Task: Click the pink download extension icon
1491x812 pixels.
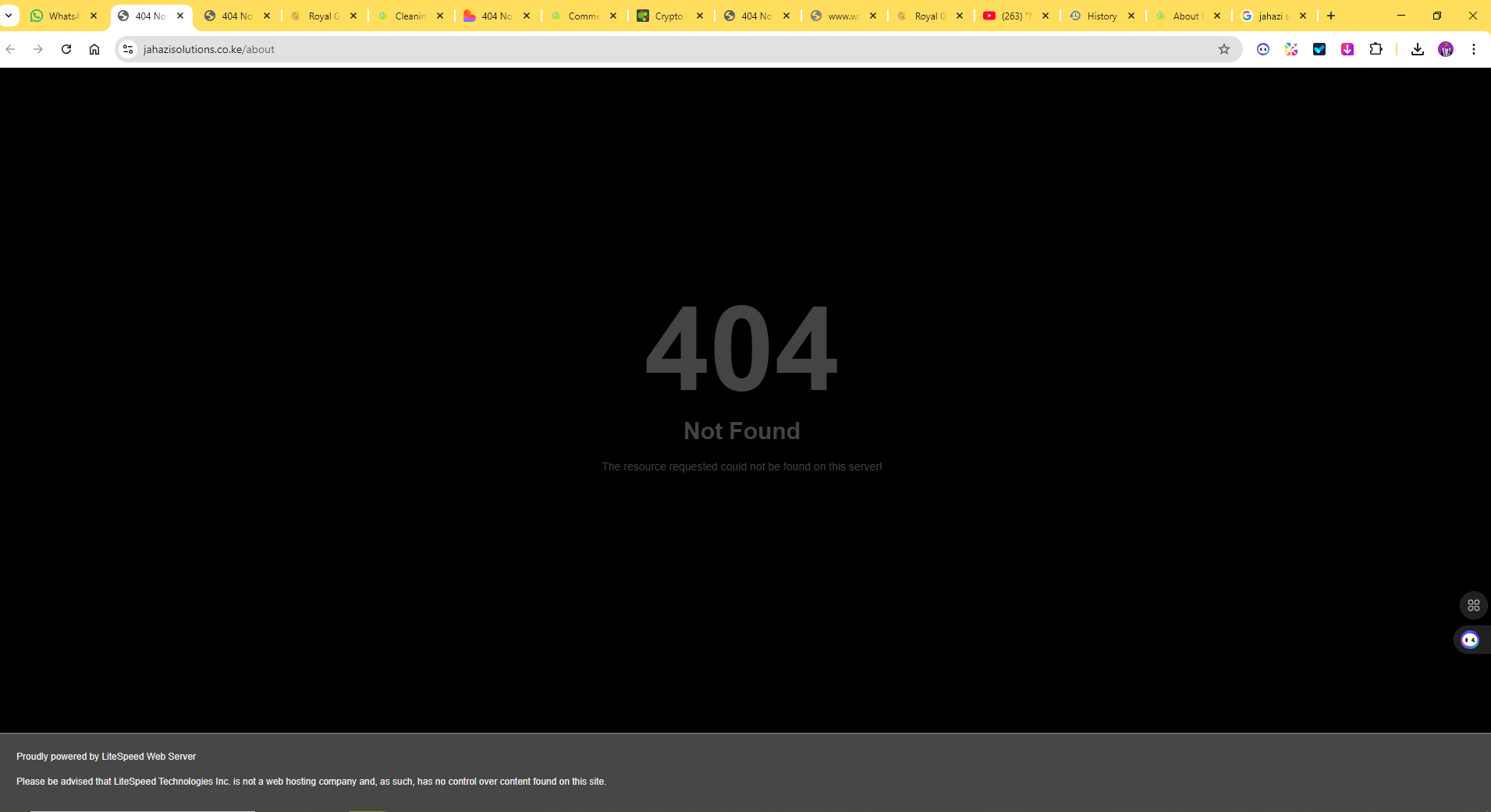Action: pos(1347,49)
